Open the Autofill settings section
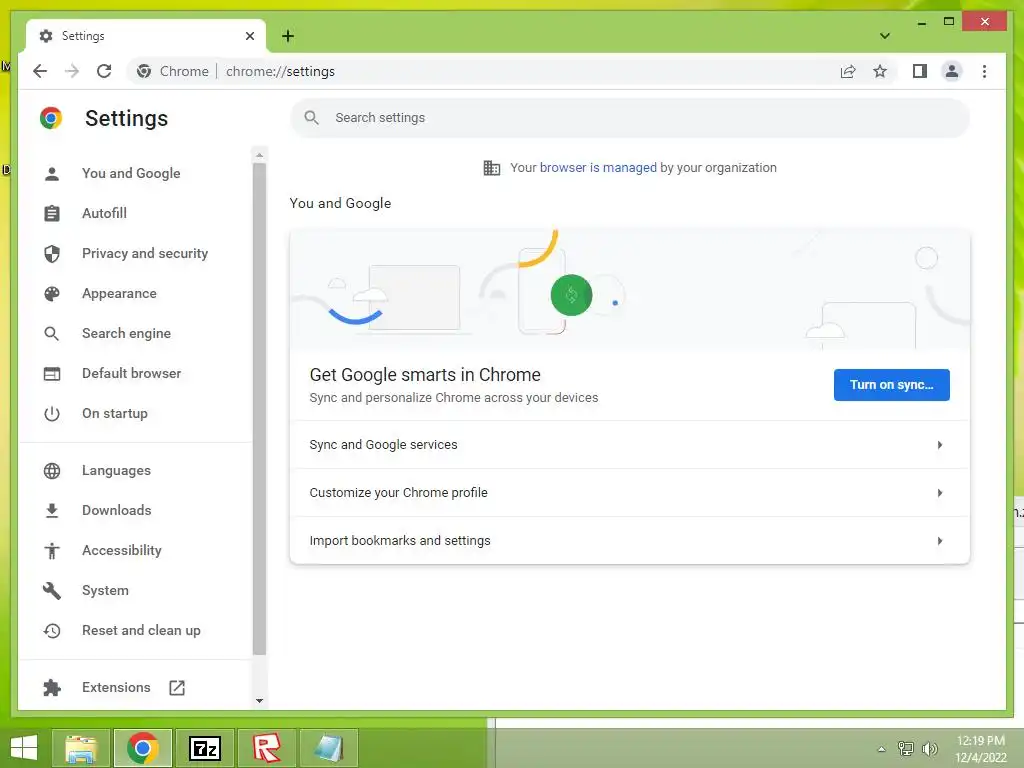The width and height of the screenshot is (1024, 768). pos(104,214)
